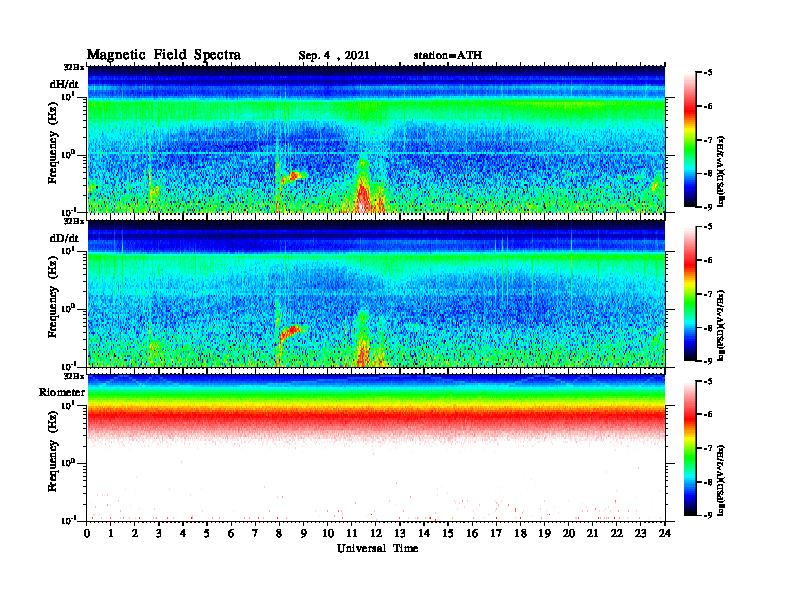Click hour 8 on the Universal Time axis

tap(279, 534)
